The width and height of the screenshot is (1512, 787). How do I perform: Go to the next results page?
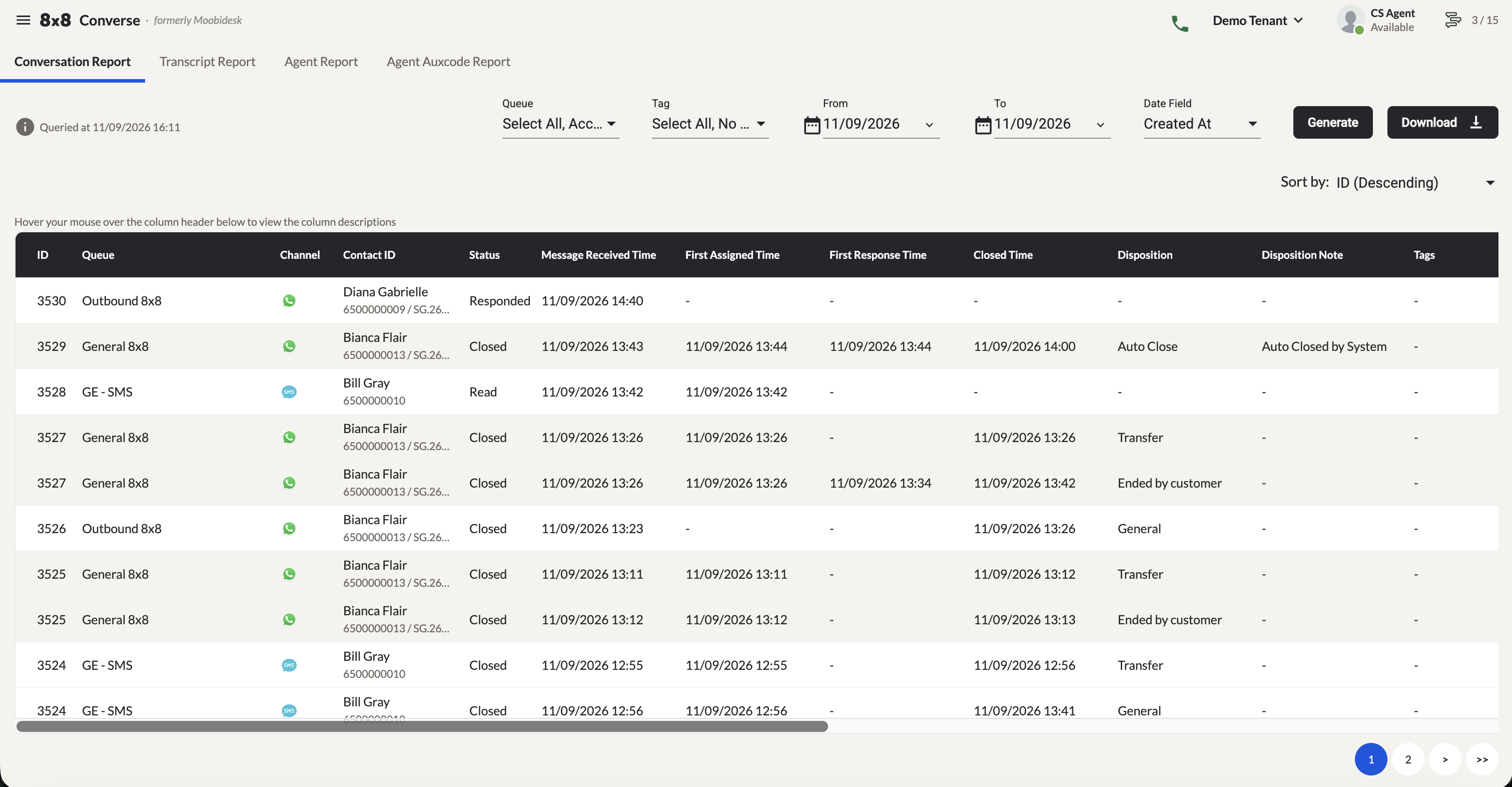tap(1444, 759)
